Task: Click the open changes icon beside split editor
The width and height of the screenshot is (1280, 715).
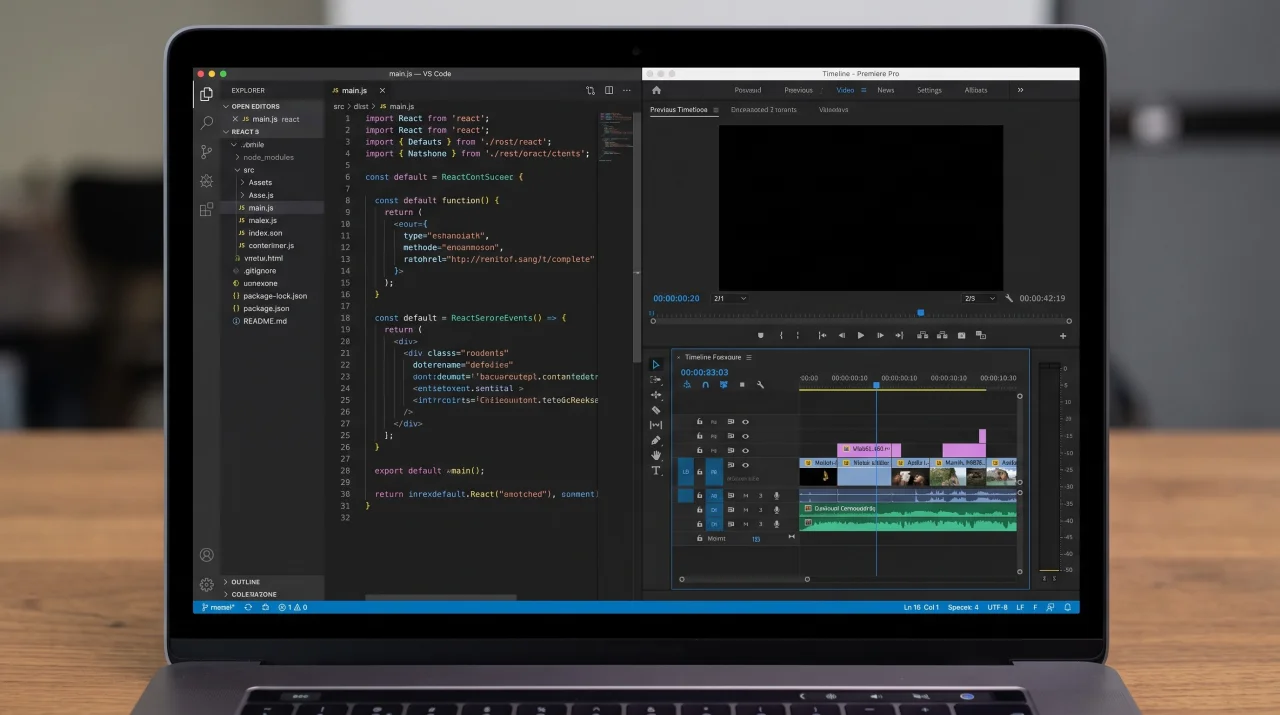Action: (x=590, y=90)
